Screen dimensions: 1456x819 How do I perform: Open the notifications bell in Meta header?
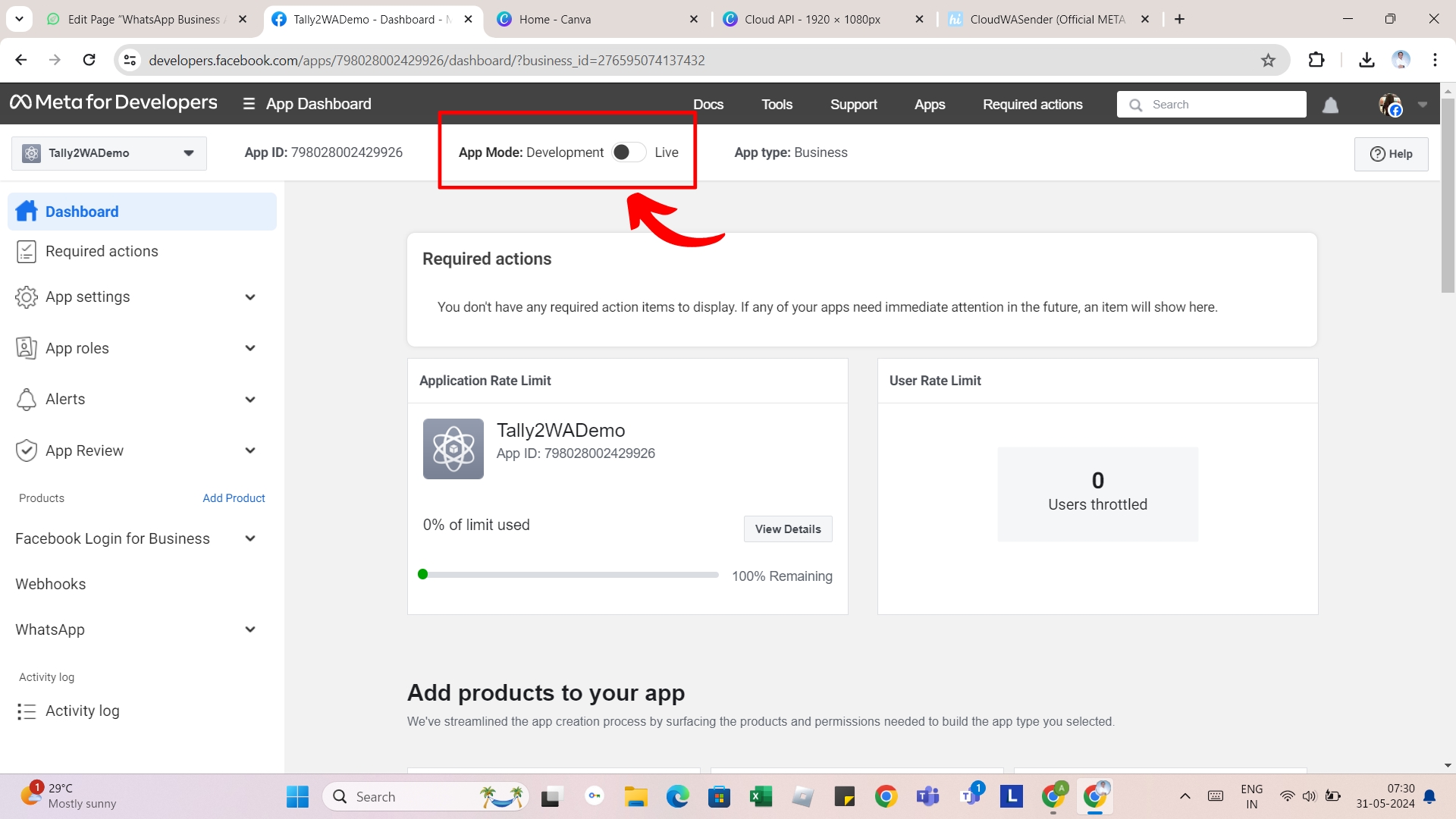[x=1330, y=105]
